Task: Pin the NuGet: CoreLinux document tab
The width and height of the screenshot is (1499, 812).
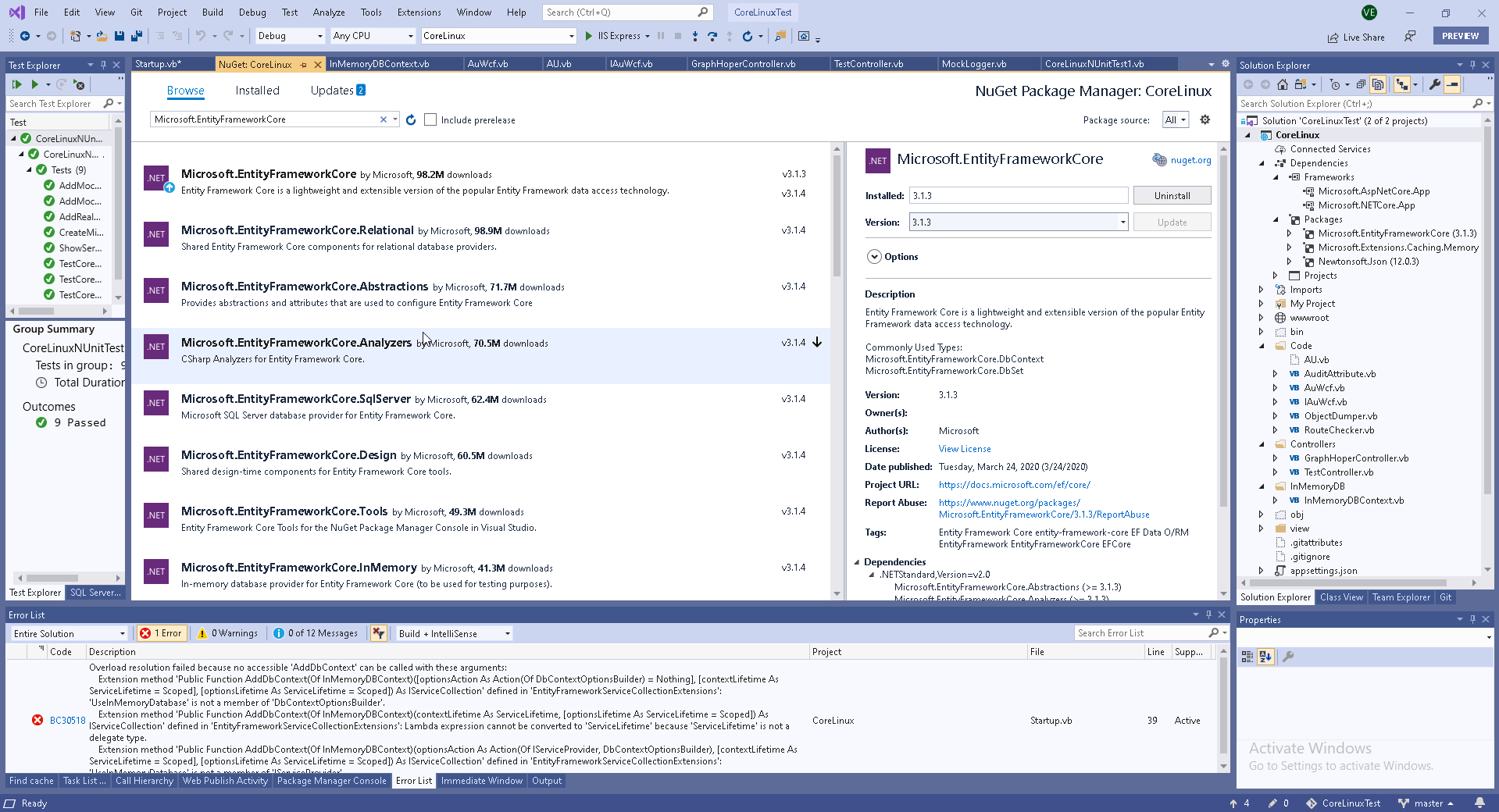Action: pos(304,65)
